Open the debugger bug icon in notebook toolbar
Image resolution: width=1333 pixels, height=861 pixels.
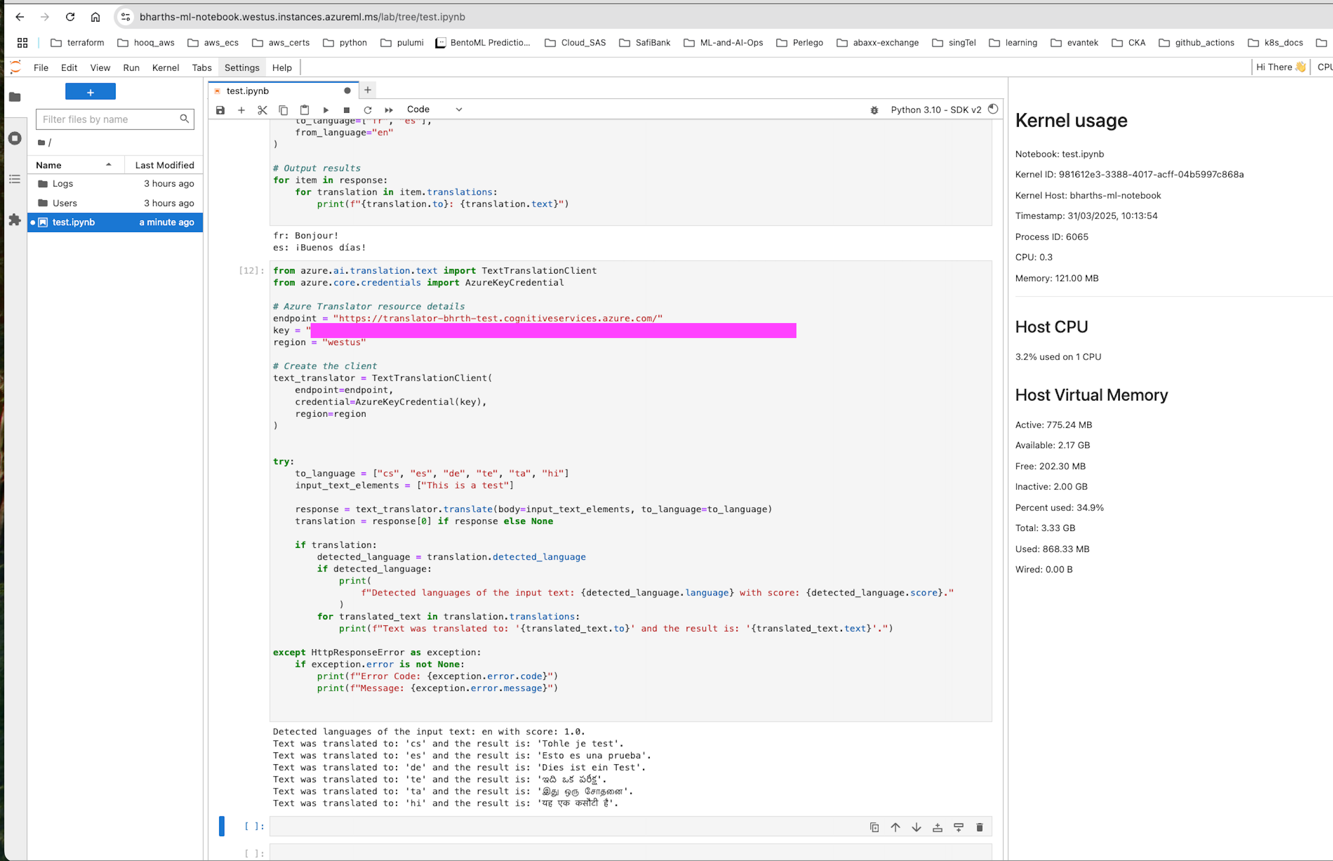874,110
